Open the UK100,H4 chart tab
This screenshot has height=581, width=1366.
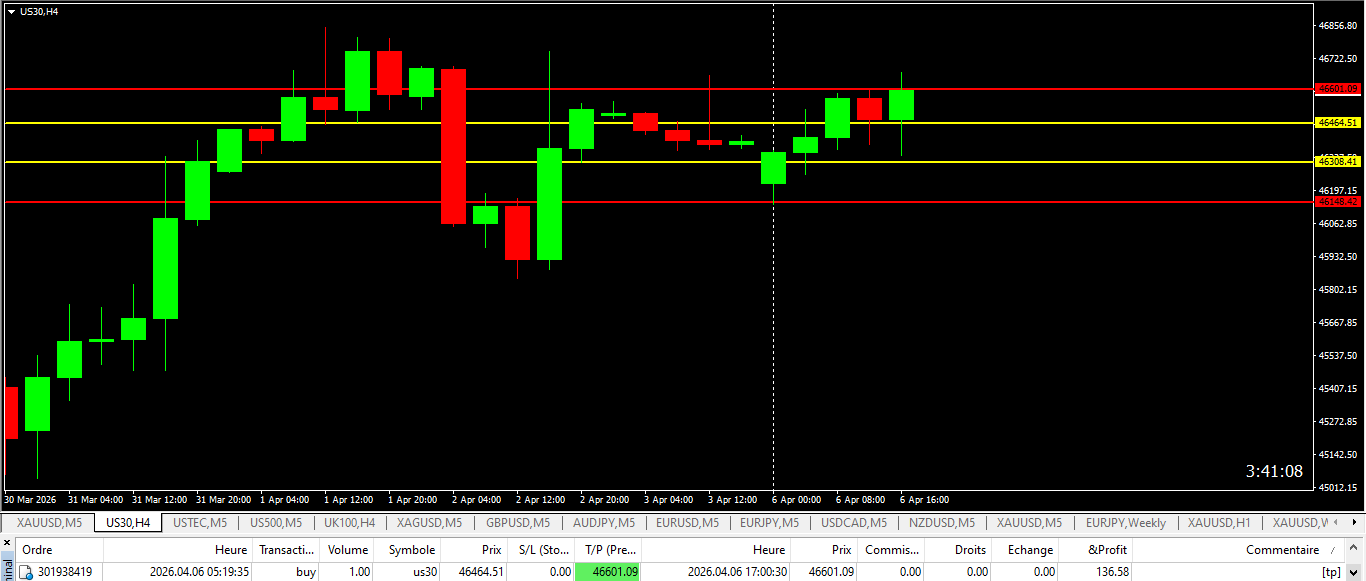tap(349, 522)
